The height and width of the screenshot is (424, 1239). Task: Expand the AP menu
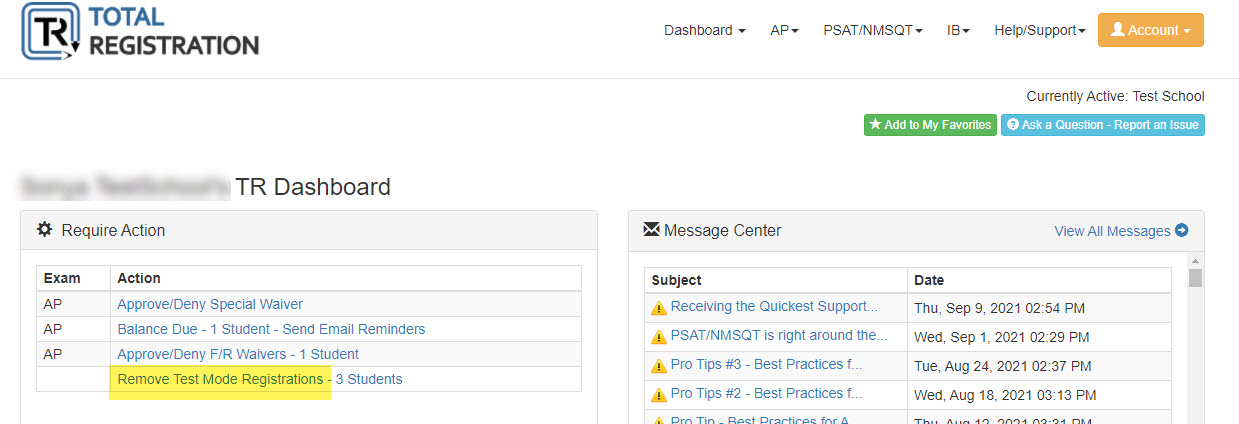click(784, 30)
